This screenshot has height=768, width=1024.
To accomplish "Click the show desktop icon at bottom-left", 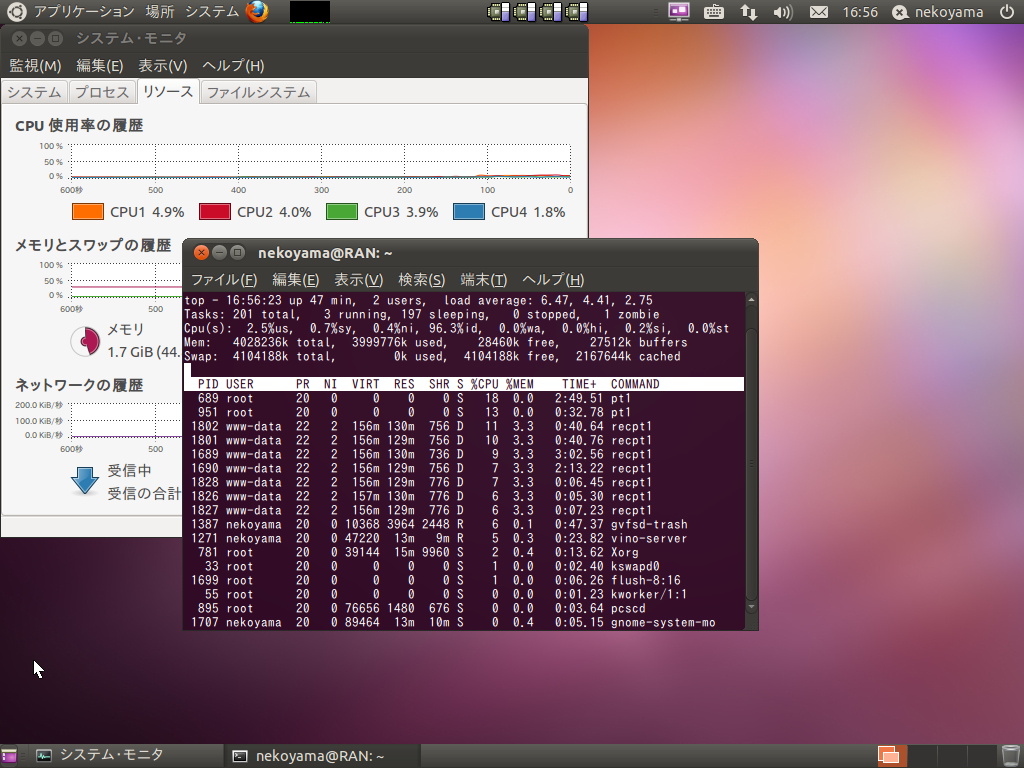I will tap(10, 756).
